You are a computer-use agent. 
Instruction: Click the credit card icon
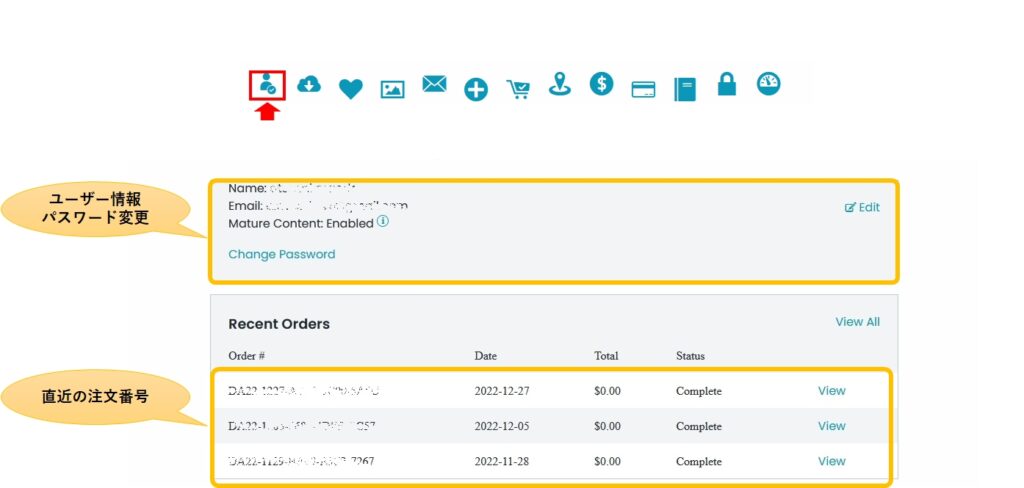tap(643, 89)
